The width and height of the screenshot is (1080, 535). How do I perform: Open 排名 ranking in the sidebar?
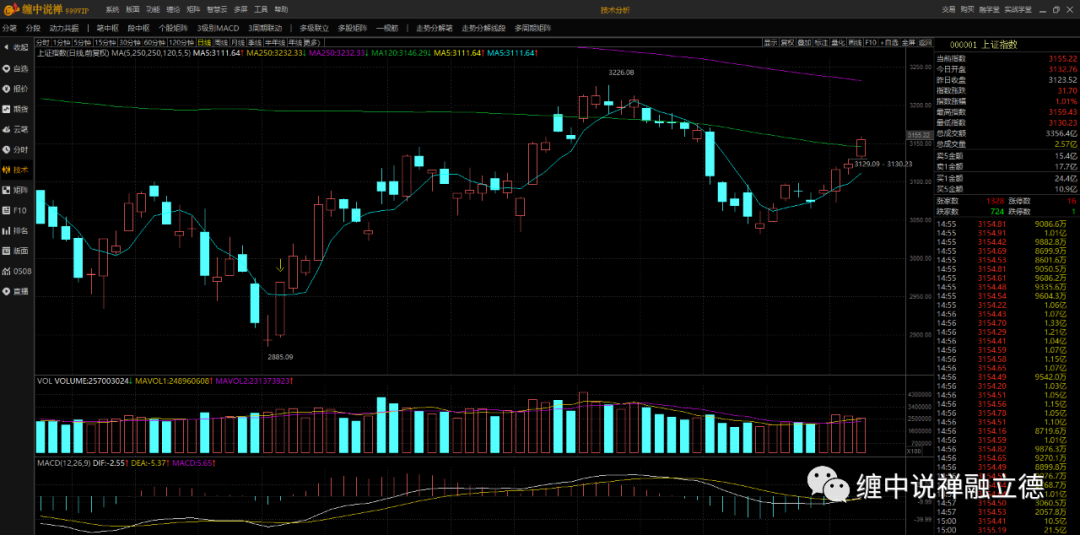tap(16, 231)
